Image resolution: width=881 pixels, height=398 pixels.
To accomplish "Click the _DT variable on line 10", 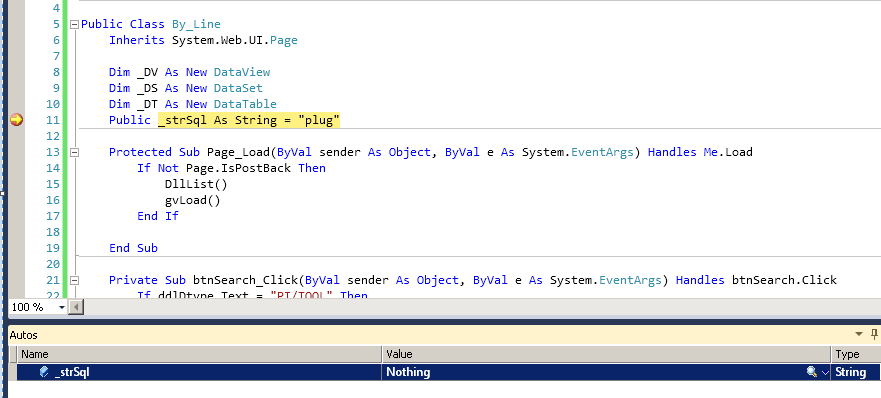I will (147, 104).
